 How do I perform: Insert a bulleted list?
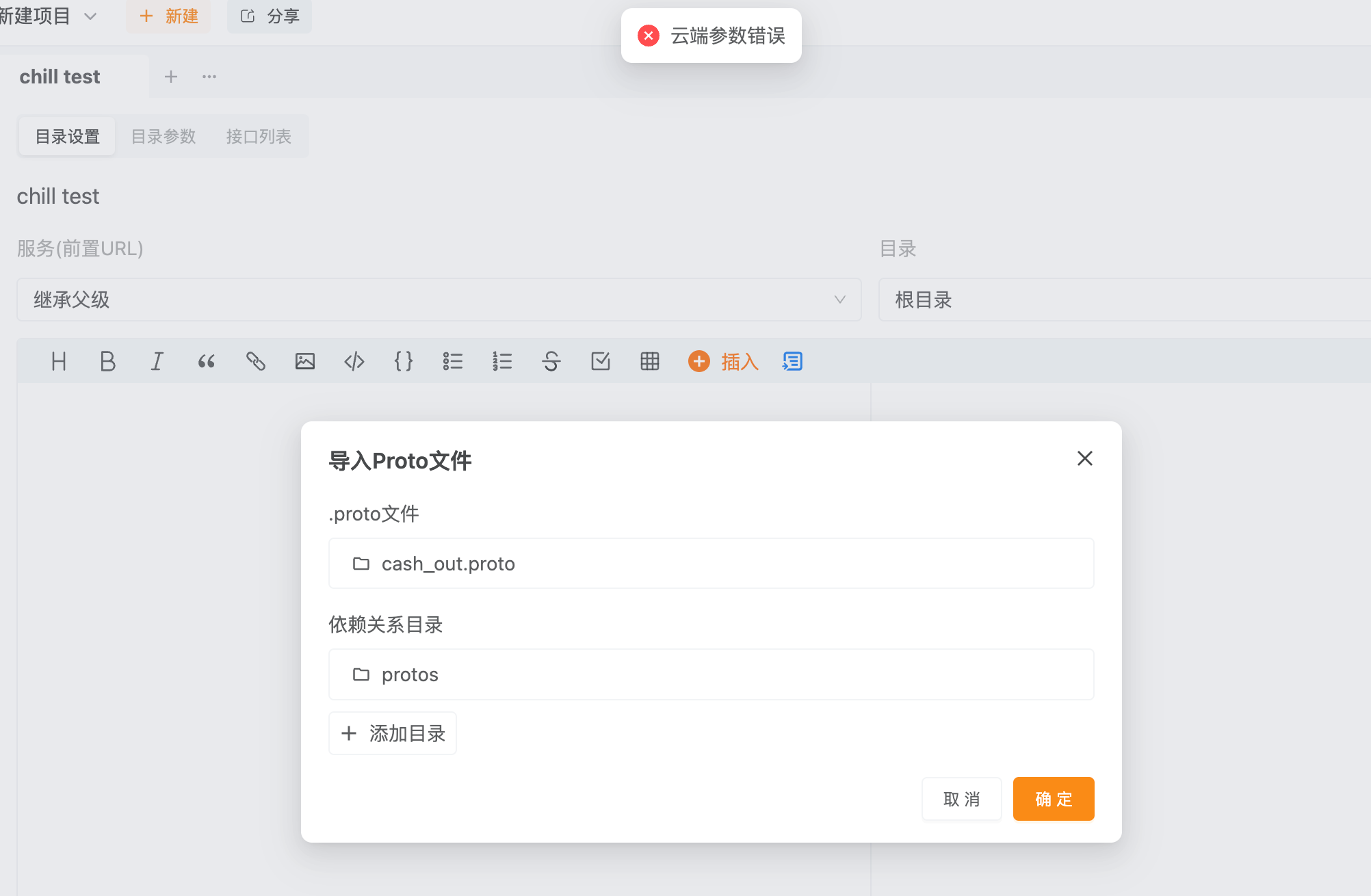453,361
